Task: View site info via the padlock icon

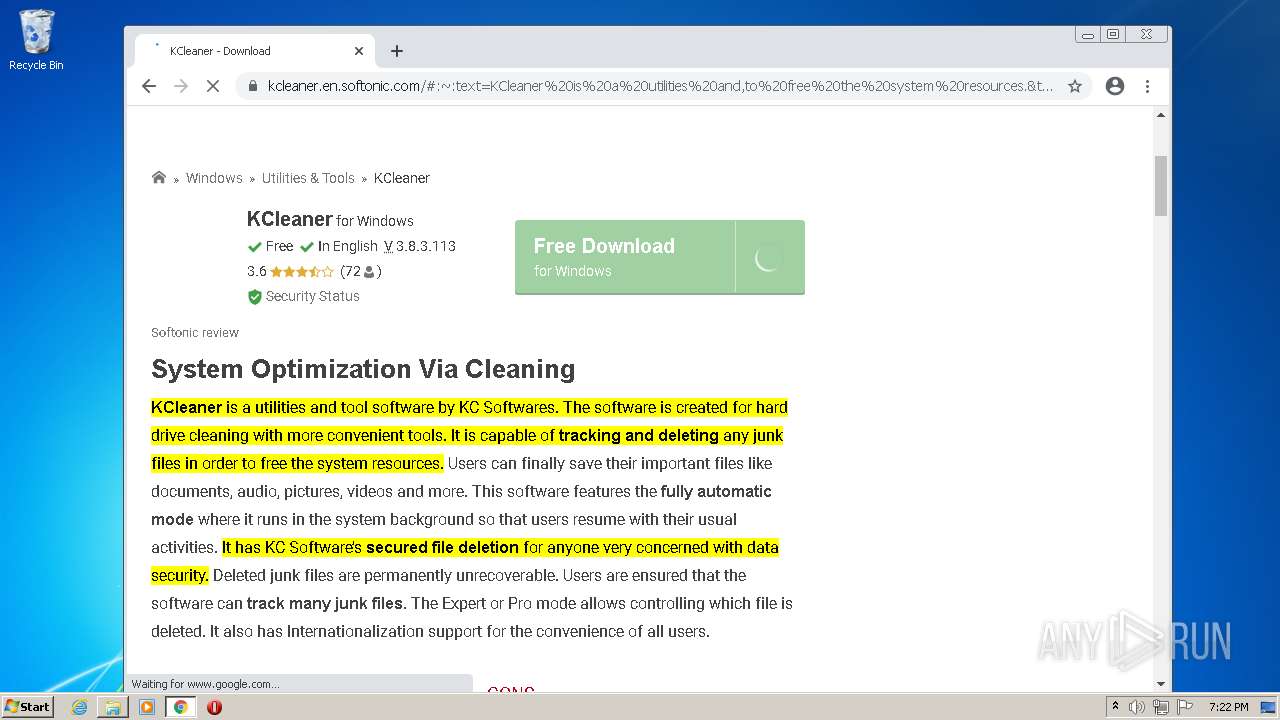Action: tap(253, 86)
